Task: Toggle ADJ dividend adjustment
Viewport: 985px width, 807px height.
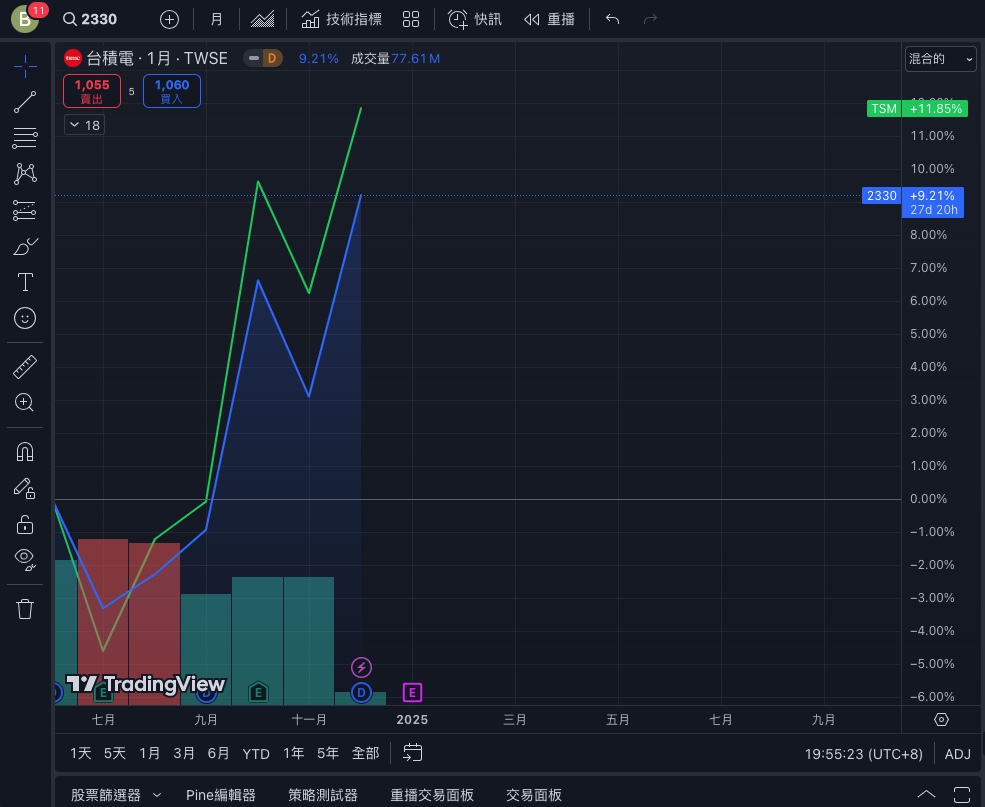Action: [x=958, y=754]
